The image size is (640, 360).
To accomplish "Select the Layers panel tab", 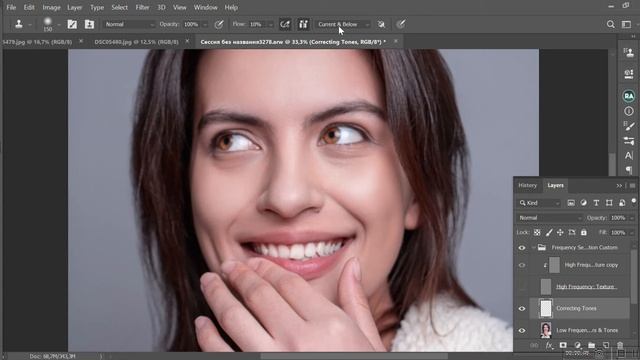I will pyautogui.click(x=555, y=185).
